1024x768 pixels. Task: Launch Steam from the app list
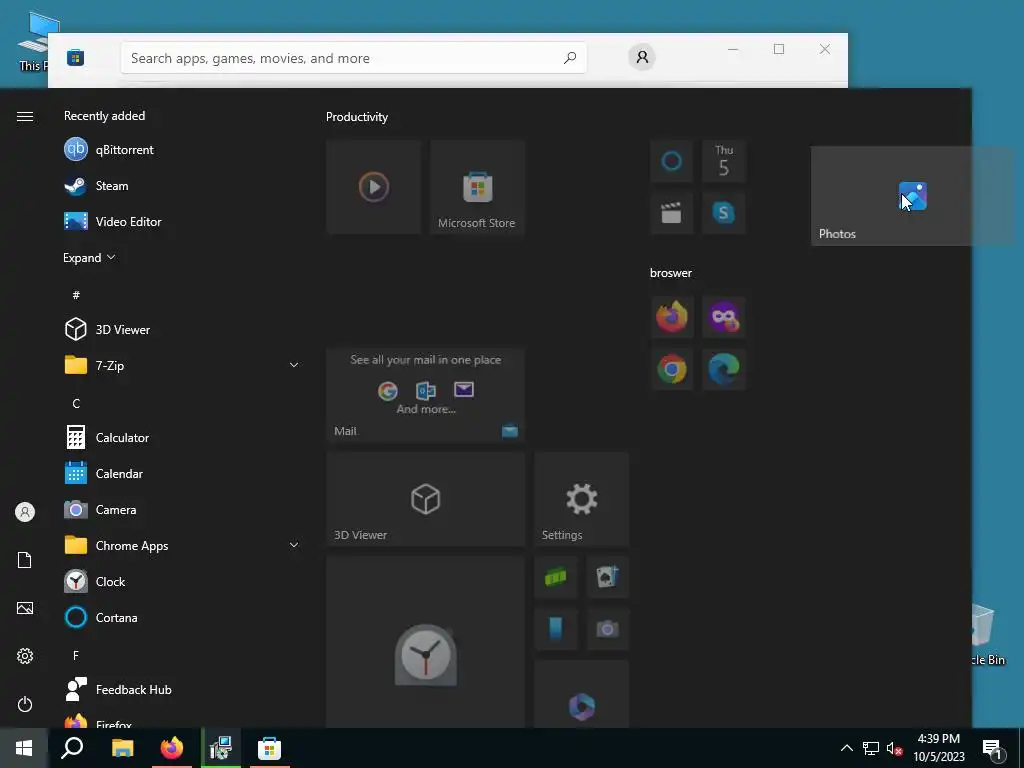182,185
